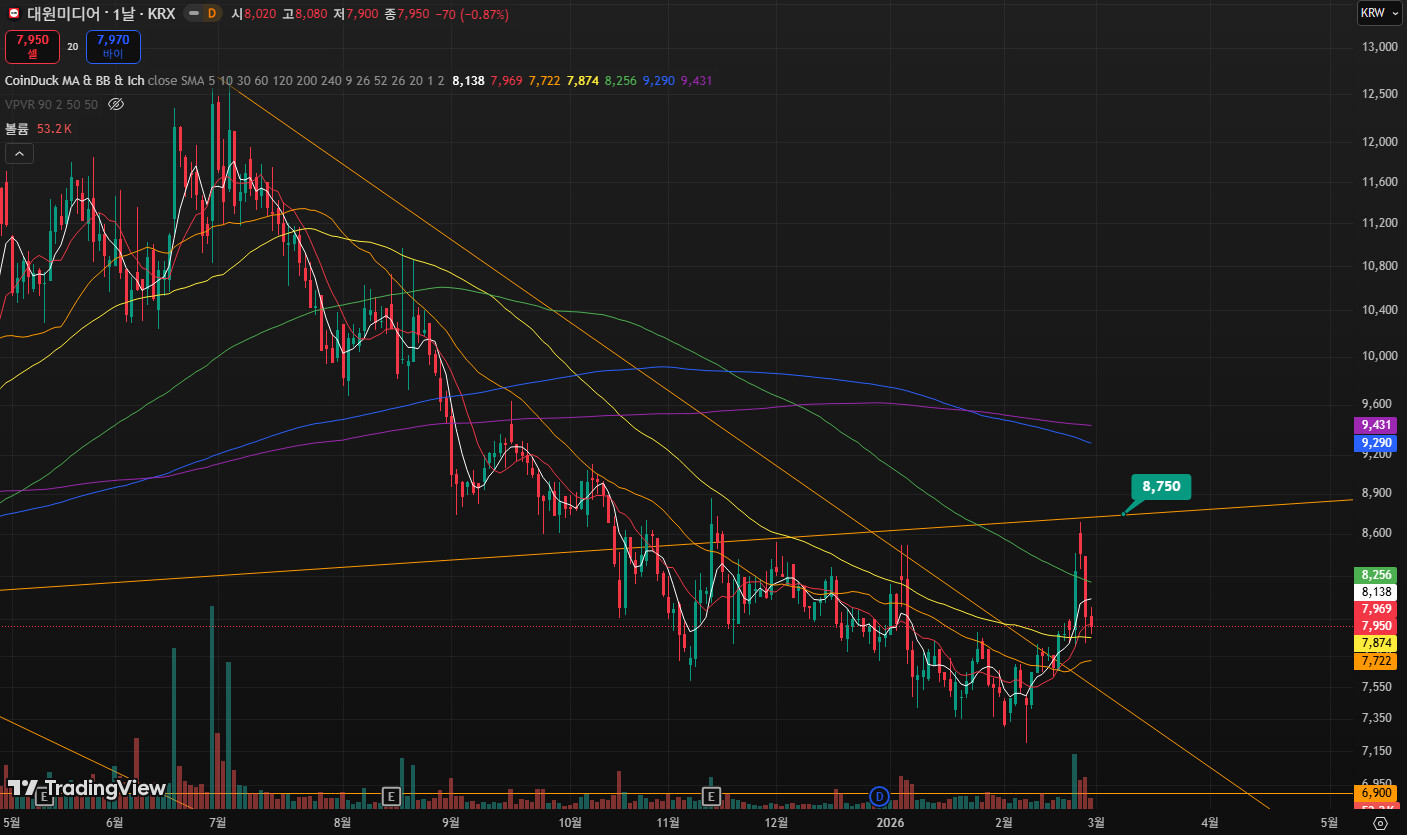Screen dimensions: 1407x835
Task: Click the orange 6,900 horizontal line price label
Action: (x=1377, y=793)
